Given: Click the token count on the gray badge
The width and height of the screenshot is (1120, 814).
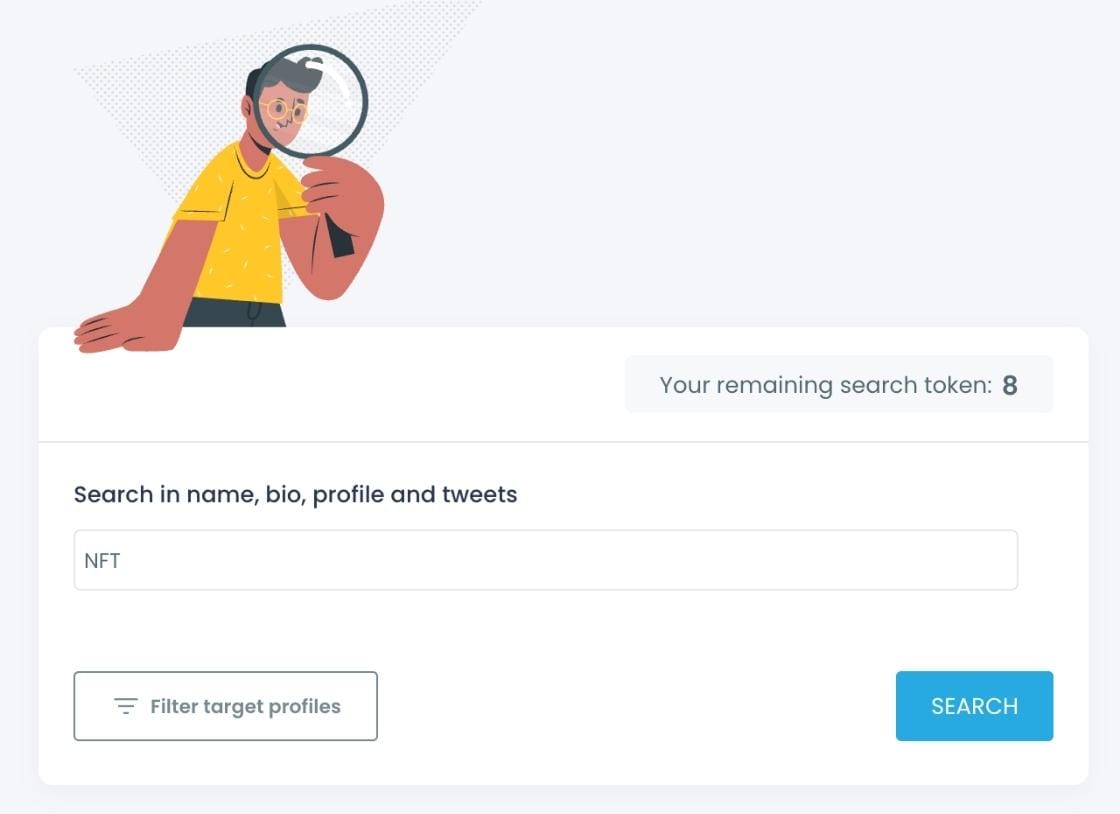Looking at the screenshot, I should tap(1010, 384).
